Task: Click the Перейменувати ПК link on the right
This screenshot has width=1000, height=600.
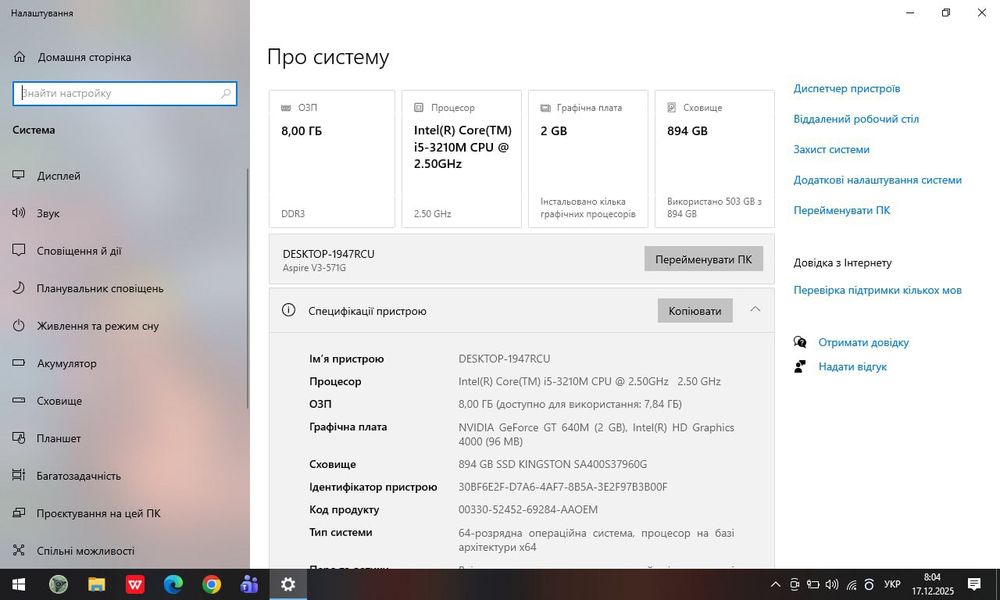Action: tap(841, 210)
